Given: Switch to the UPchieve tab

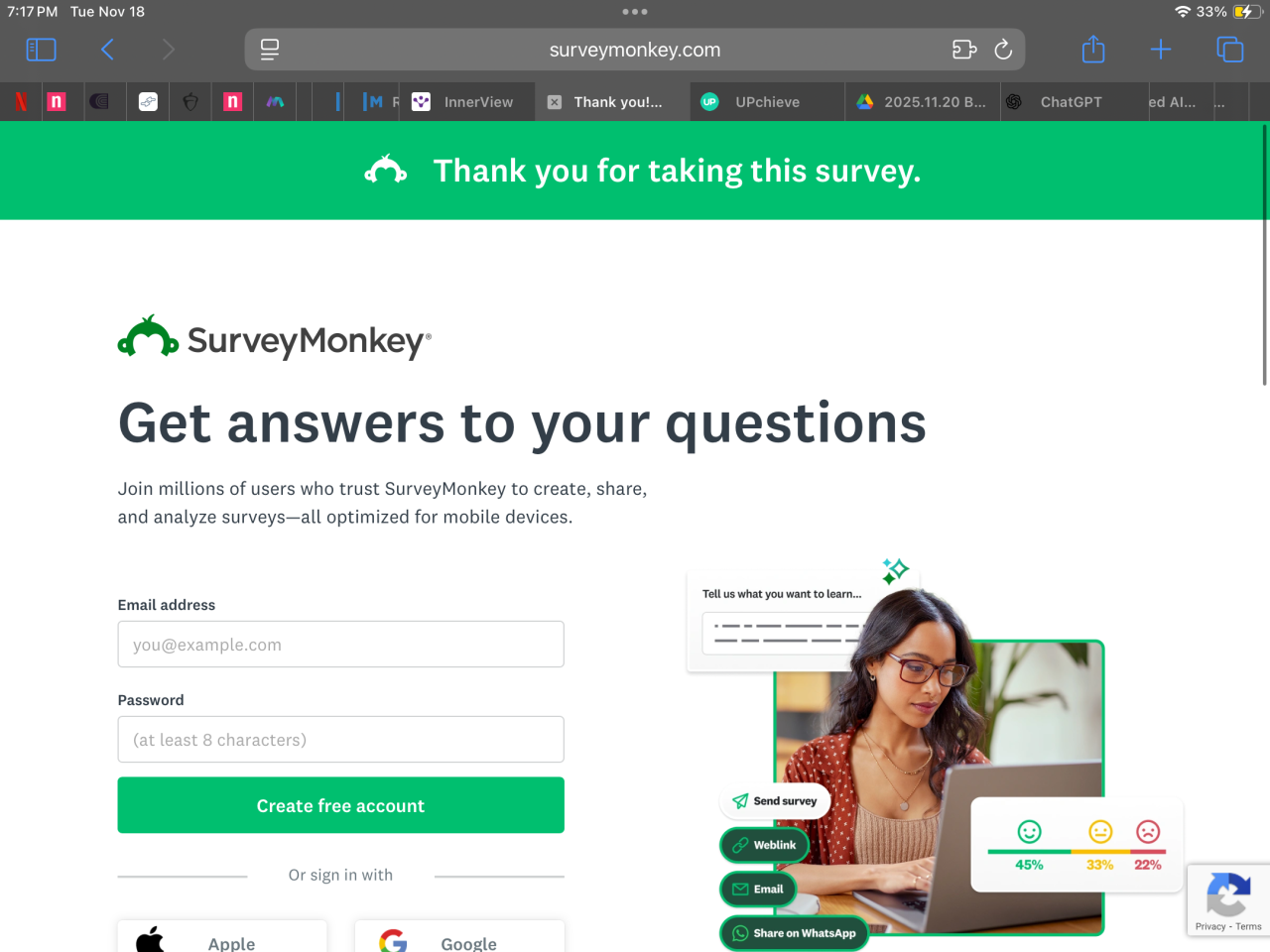Looking at the screenshot, I should click(767, 102).
